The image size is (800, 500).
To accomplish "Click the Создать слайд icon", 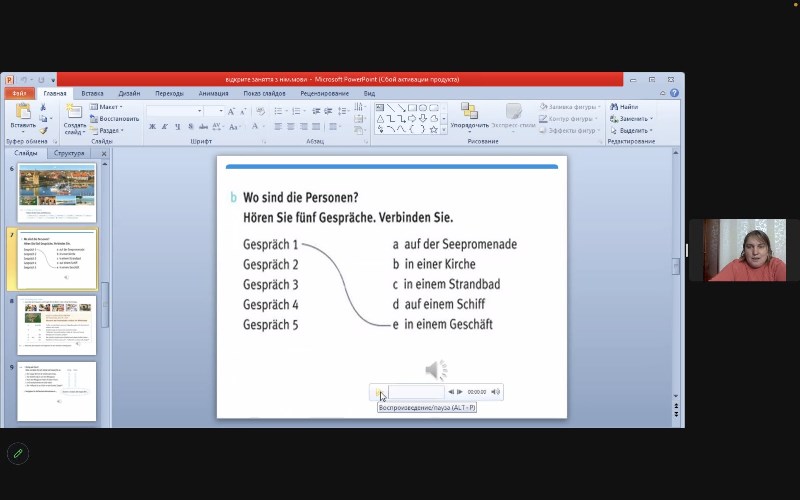I will coord(75,114).
